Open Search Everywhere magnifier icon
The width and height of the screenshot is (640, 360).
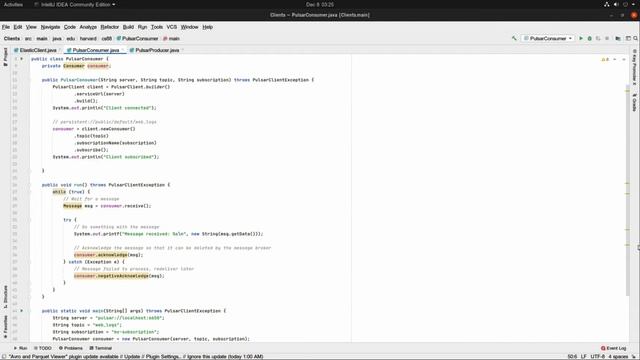pyautogui.click(x=636, y=38)
